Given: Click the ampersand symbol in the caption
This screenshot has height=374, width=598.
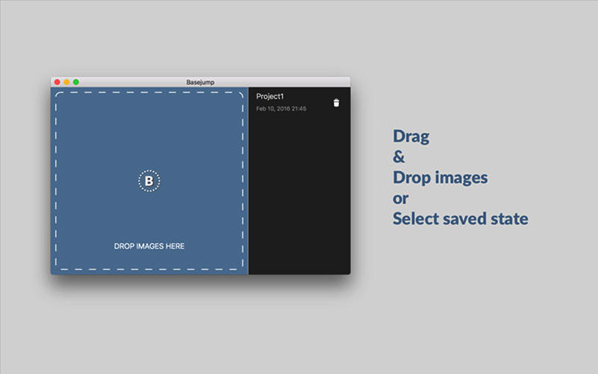Looking at the screenshot, I should point(399,157).
